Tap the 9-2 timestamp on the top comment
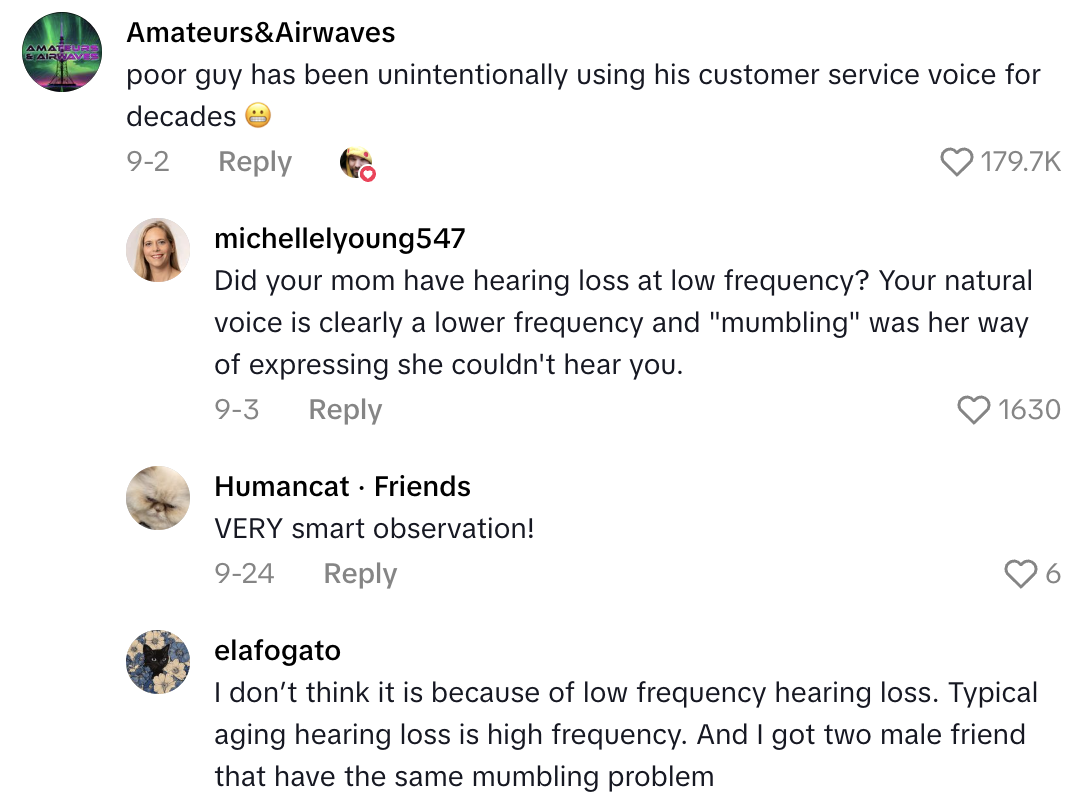 (149, 161)
